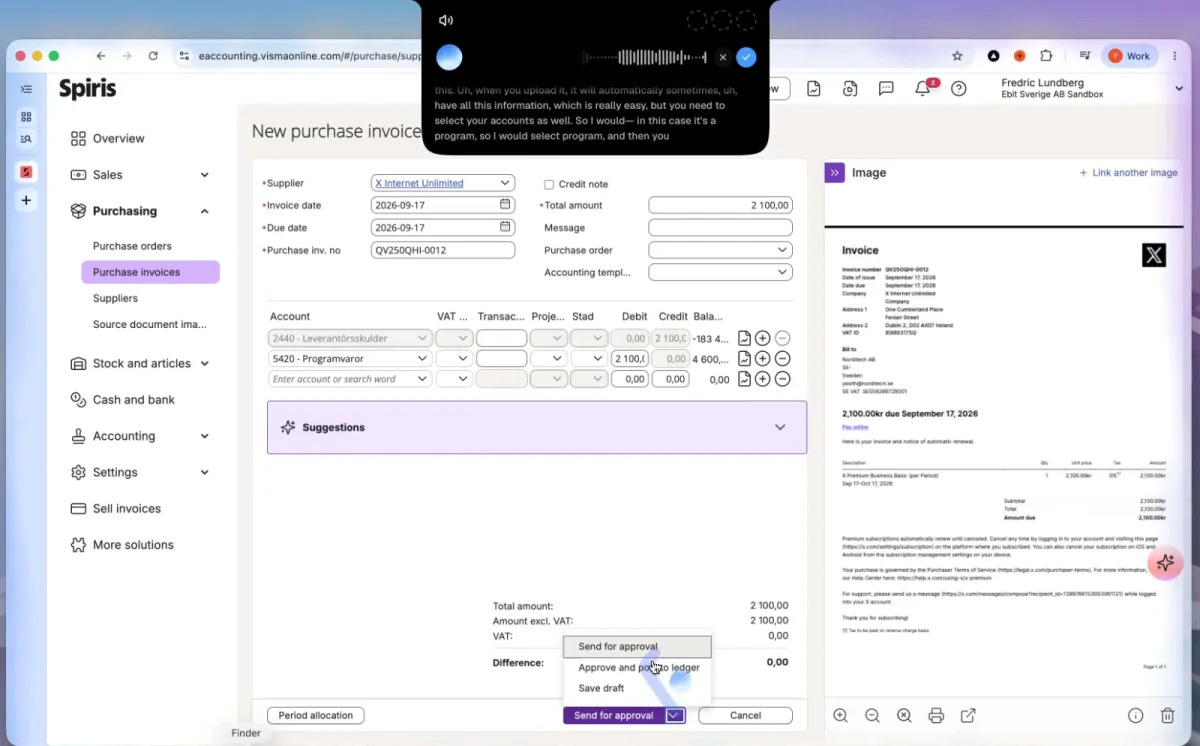Open browser extensions puzzle icon
Viewport: 1200px width, 746px height.
tap(1046, 56)
